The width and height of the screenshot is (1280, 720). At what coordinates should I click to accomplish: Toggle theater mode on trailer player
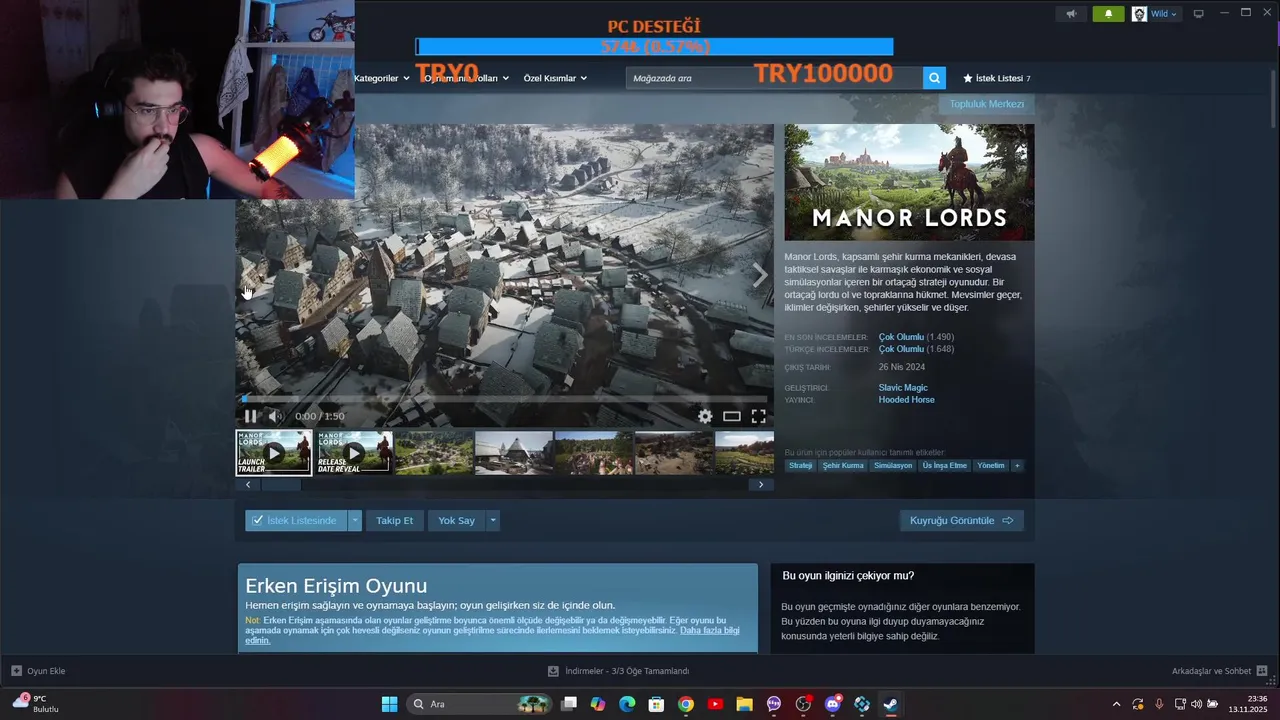[x=732, y=416]
